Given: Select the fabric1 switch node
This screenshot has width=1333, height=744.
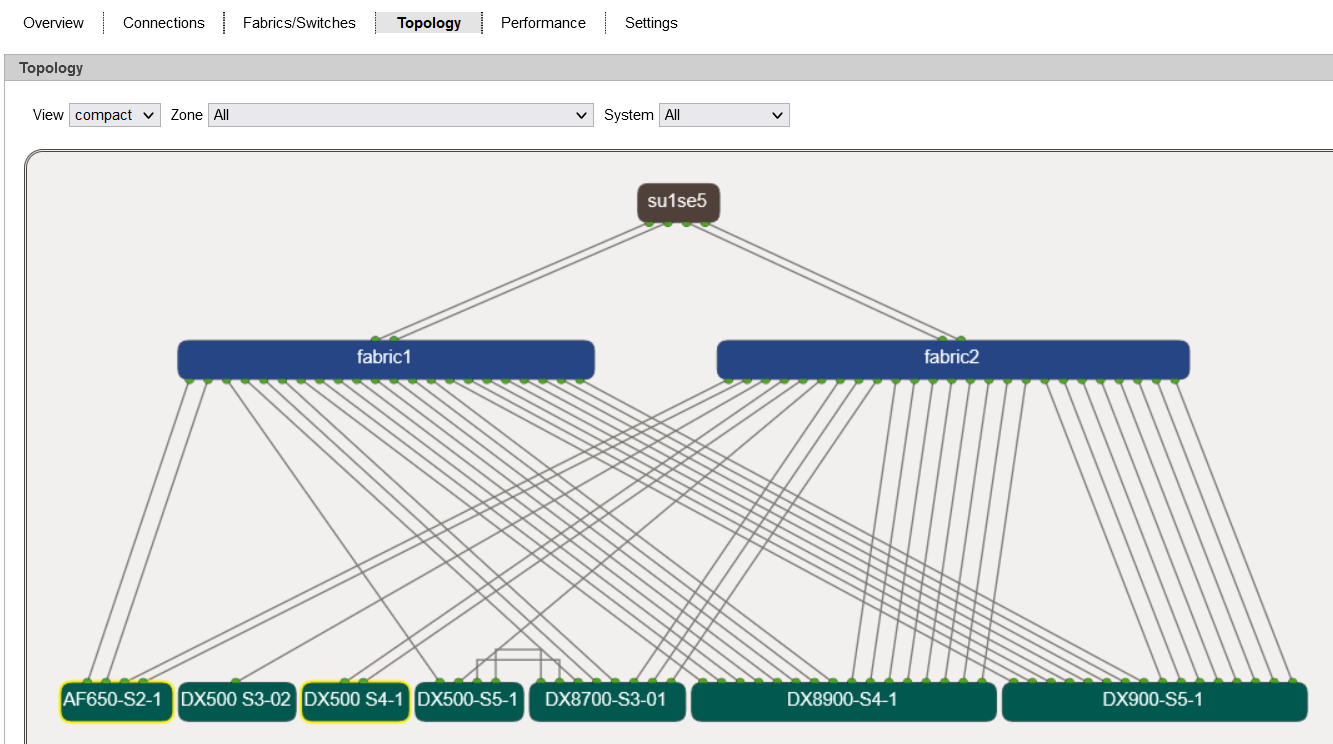Looking at the screenshot, I should [385, 357].
